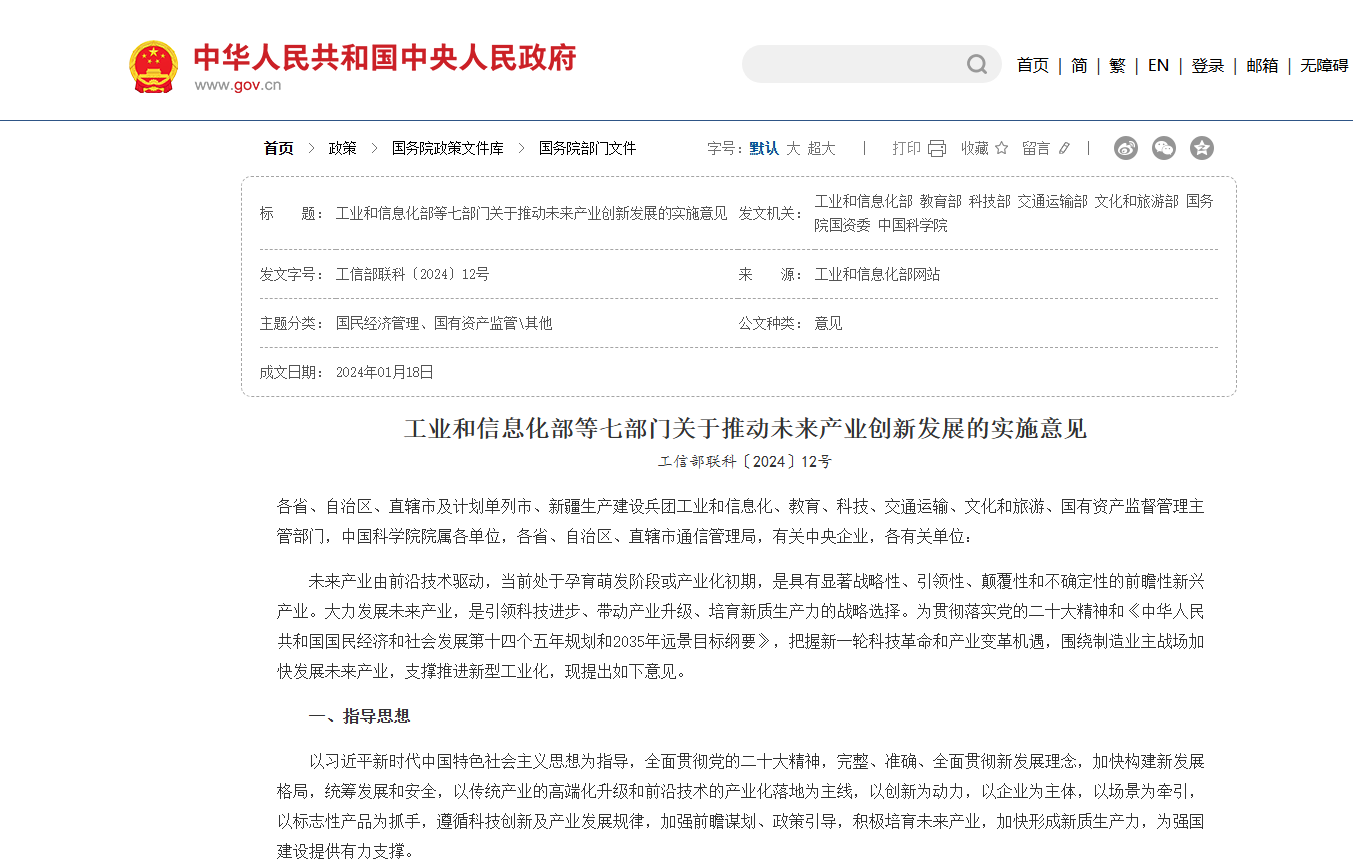
Task: Share the page via WeChat icon
Action: point(1164,148)
